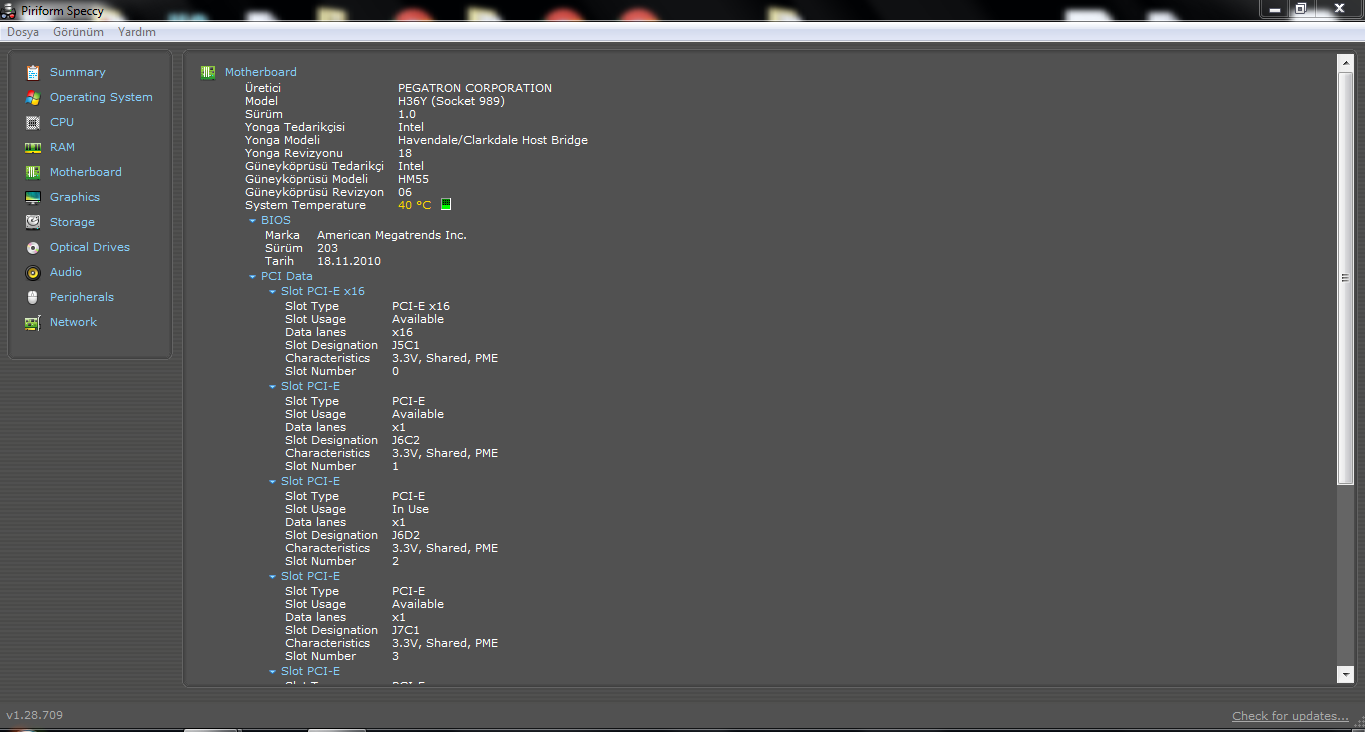
Task: Open the Audio section
Action: [66, 272]
